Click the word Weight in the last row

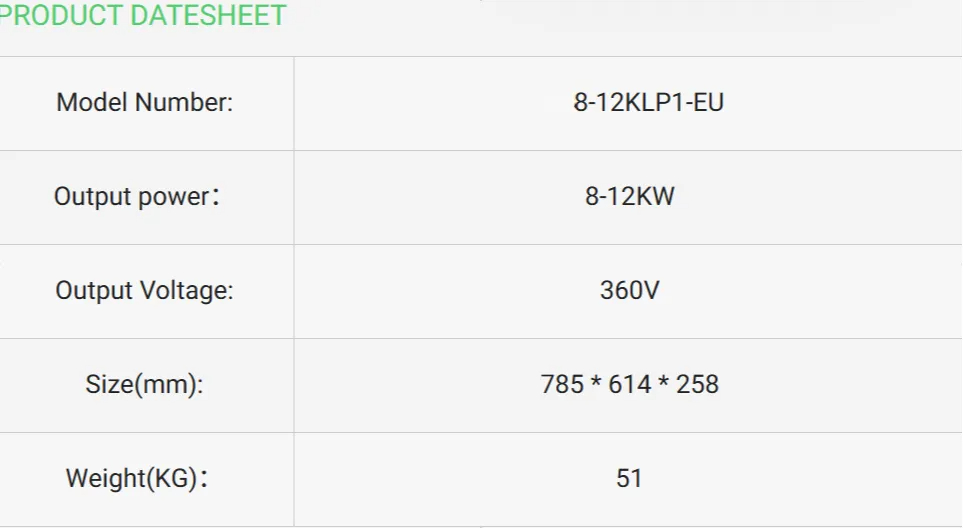[x=106, y=478]
